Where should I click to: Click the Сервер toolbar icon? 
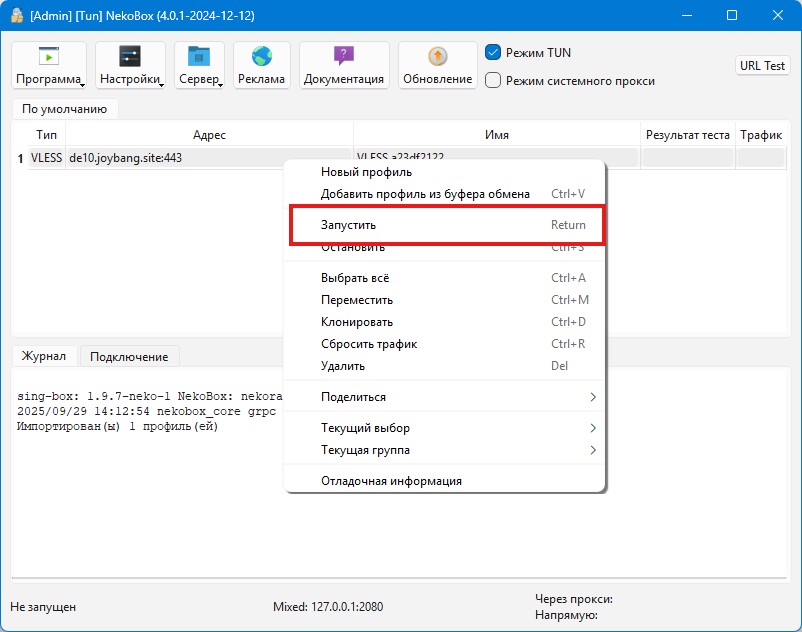point(199,57)
